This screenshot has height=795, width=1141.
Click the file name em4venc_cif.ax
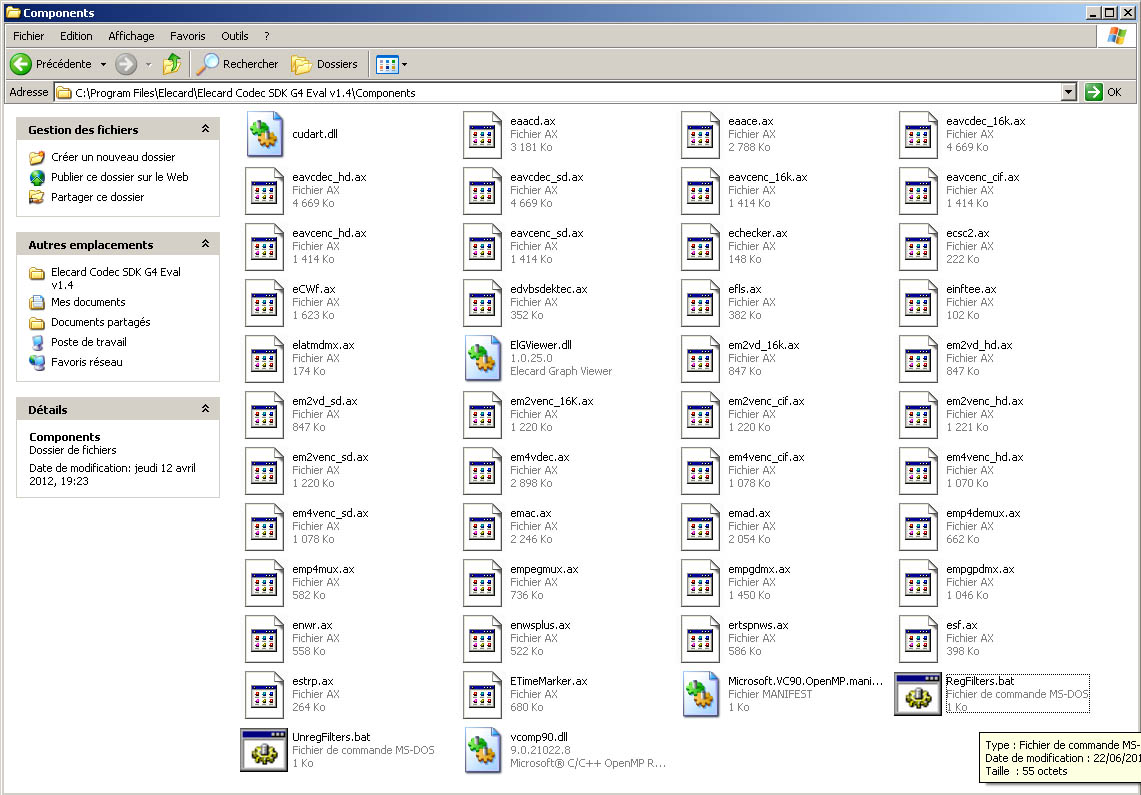(766, 457)
